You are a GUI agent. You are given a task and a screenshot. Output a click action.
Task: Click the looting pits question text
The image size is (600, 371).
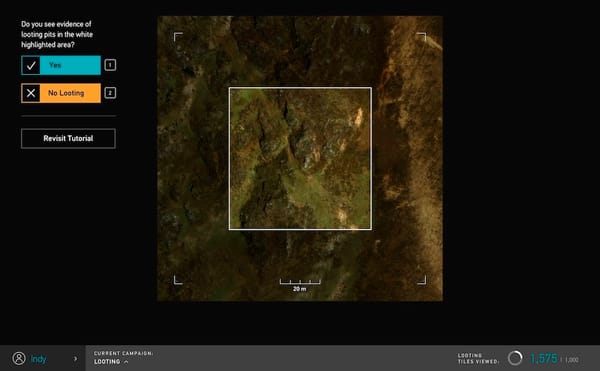(57, 34)
